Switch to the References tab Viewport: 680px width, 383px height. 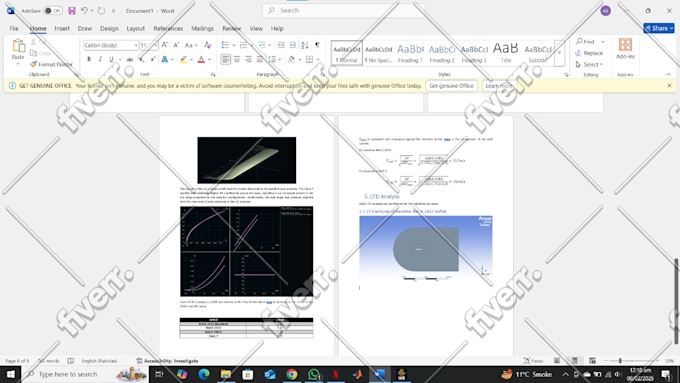[x=168, y=28]
